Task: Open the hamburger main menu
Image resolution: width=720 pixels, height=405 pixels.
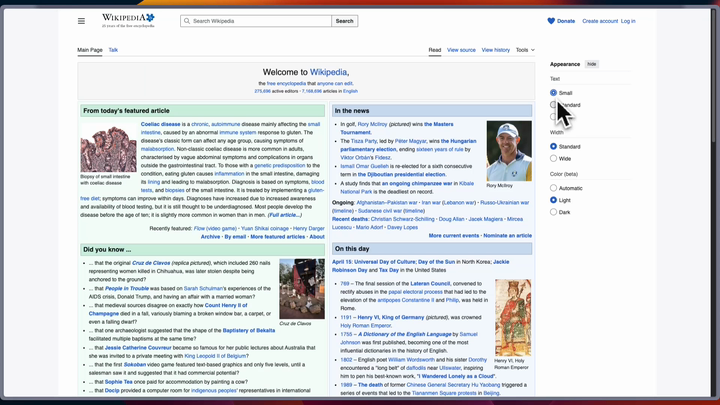Action: 81,21
